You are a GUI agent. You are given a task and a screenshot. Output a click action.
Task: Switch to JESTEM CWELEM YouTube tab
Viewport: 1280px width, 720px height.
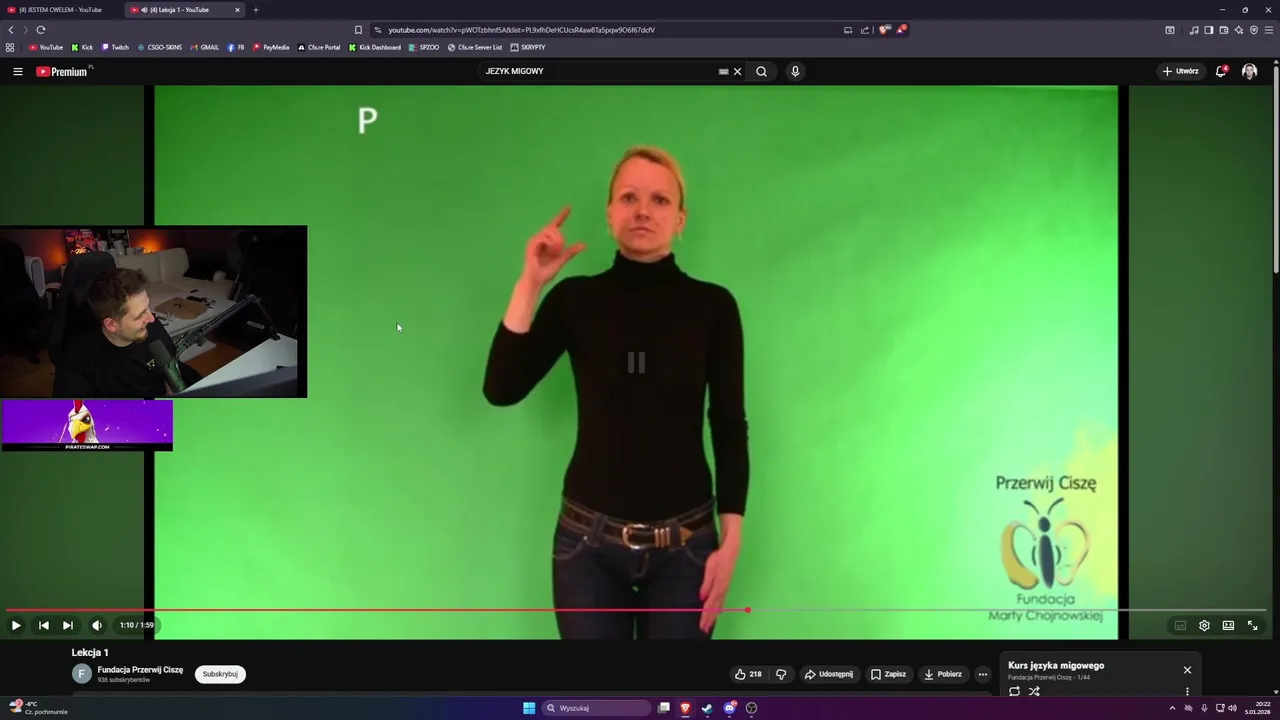click(x=60, y=10)
